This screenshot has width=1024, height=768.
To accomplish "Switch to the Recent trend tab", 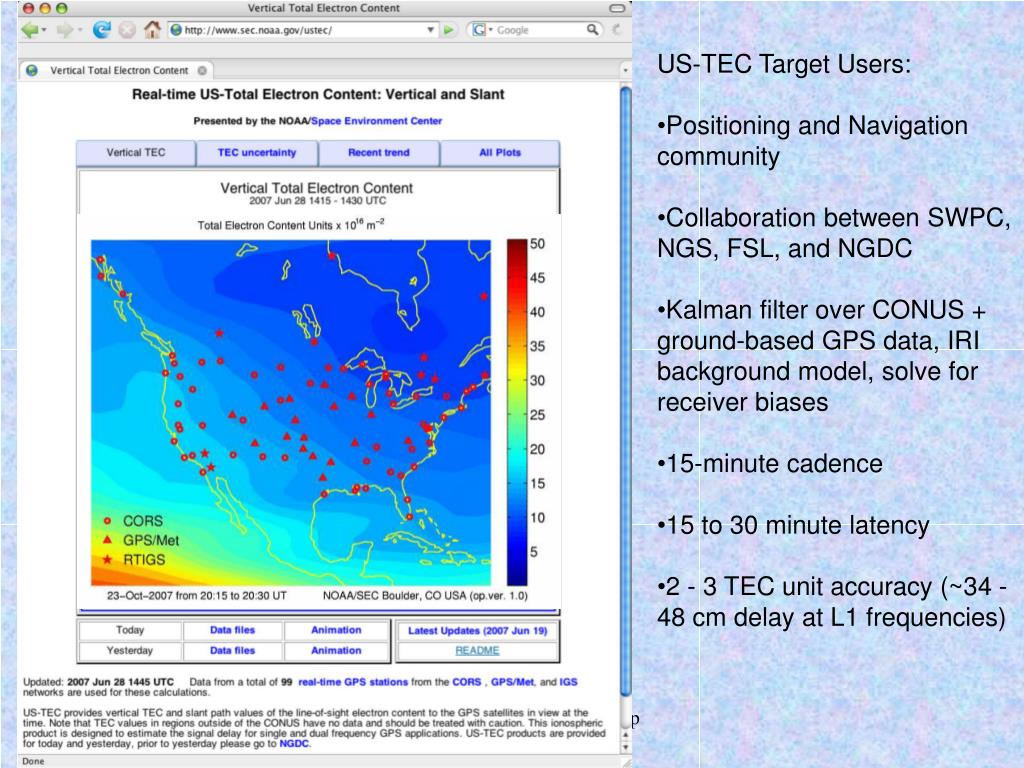I will click(x=379, y=153).
